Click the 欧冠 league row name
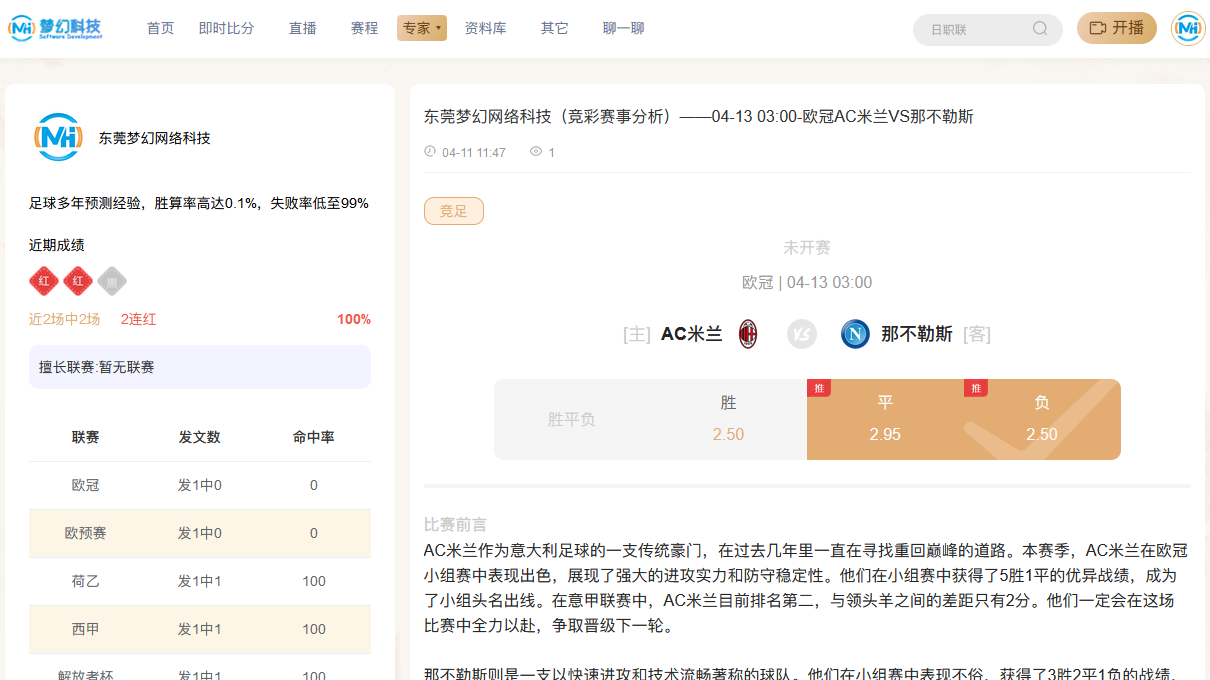1210x680 pixels. click(x=86, y=485)
